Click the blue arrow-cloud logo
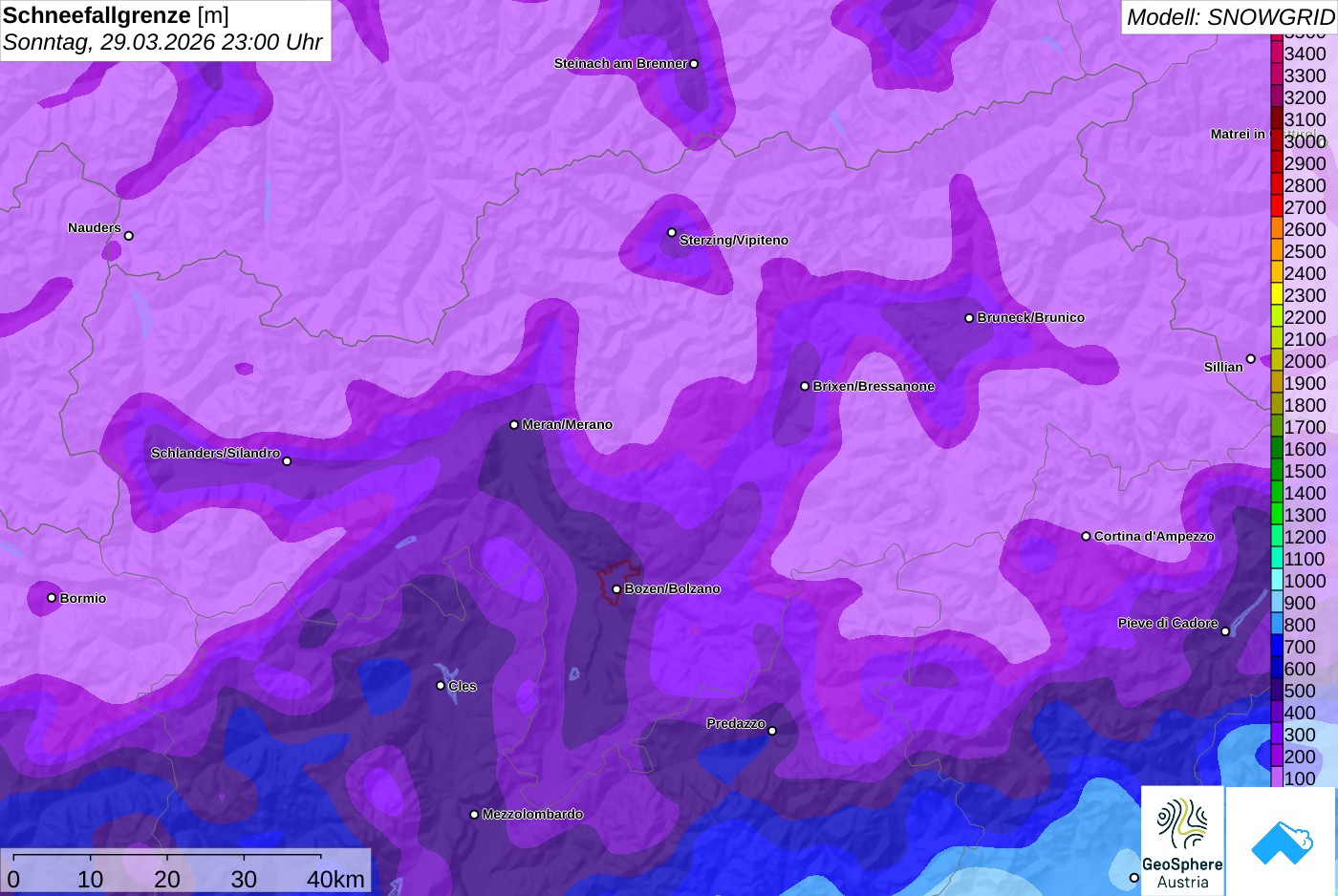The width and height of the screenshot is (1338, 896). 1282,842
